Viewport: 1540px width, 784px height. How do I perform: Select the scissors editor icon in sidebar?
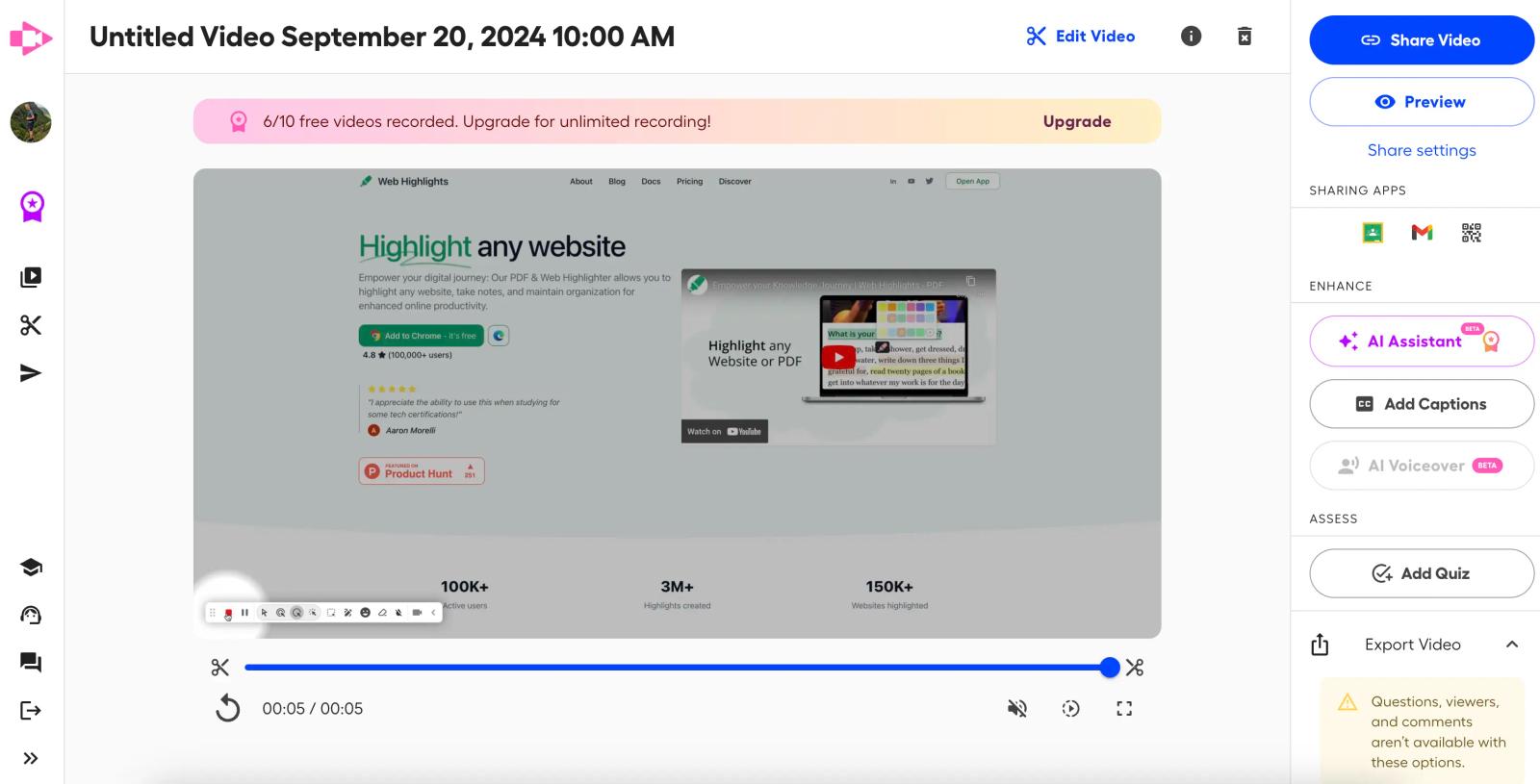coord(31,325)
